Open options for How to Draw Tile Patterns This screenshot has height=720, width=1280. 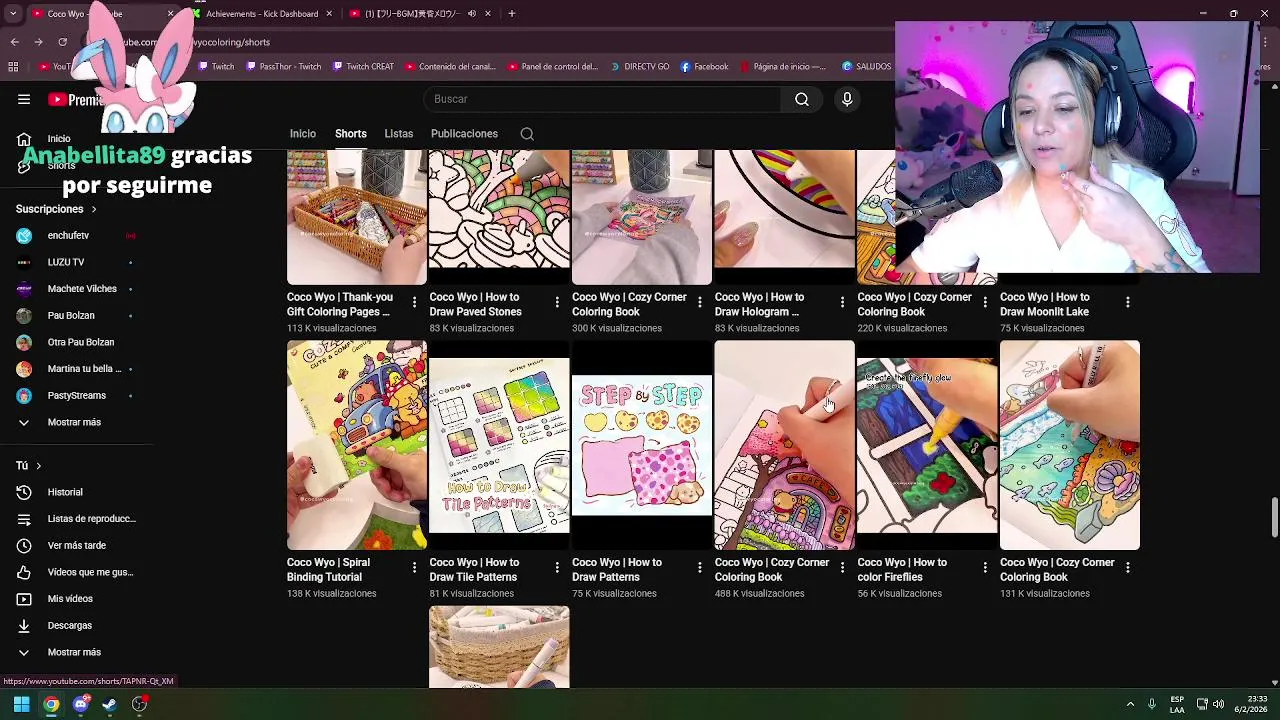pos(557,567)
